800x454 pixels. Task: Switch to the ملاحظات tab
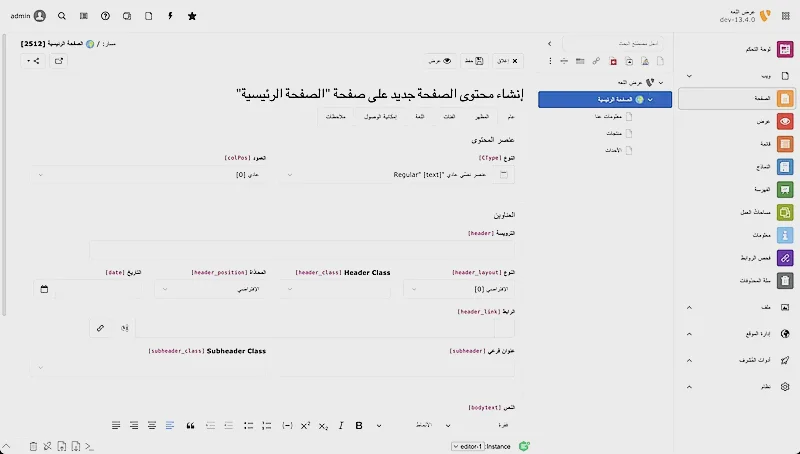point(336,117)
